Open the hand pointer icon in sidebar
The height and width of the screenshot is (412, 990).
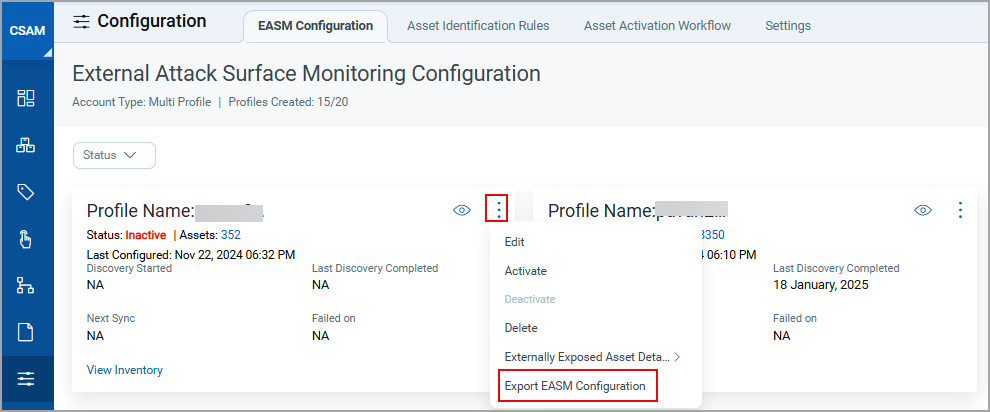(x=26, y=239)
